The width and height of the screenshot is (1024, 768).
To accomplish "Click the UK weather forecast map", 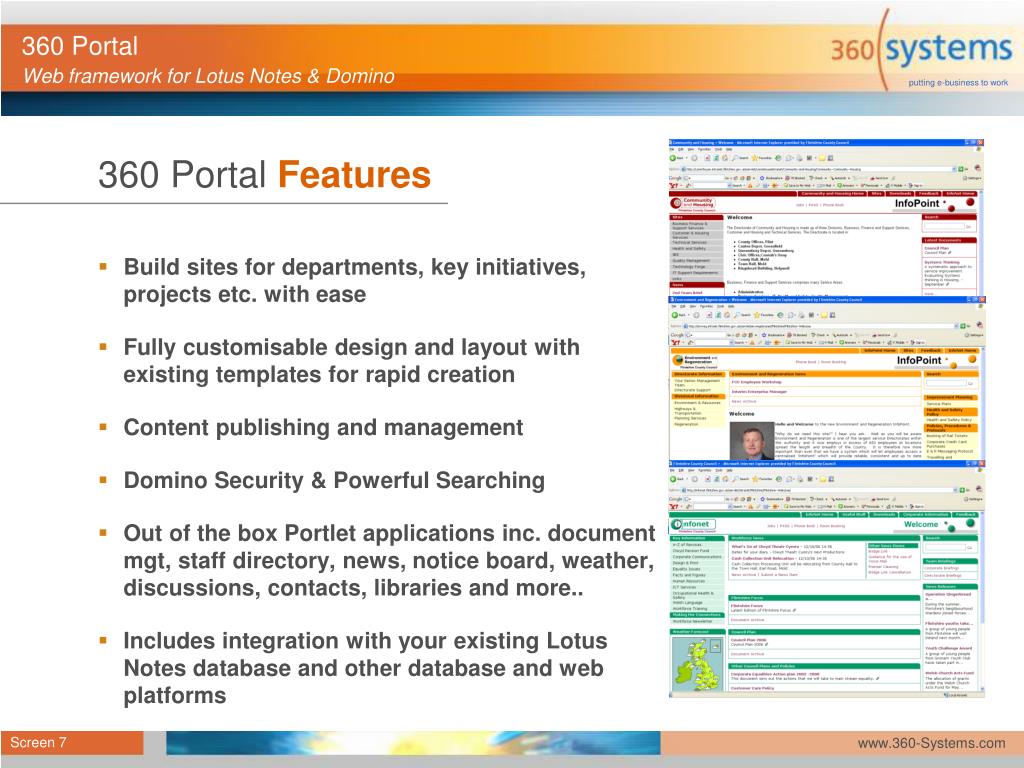I will point(697,664).
